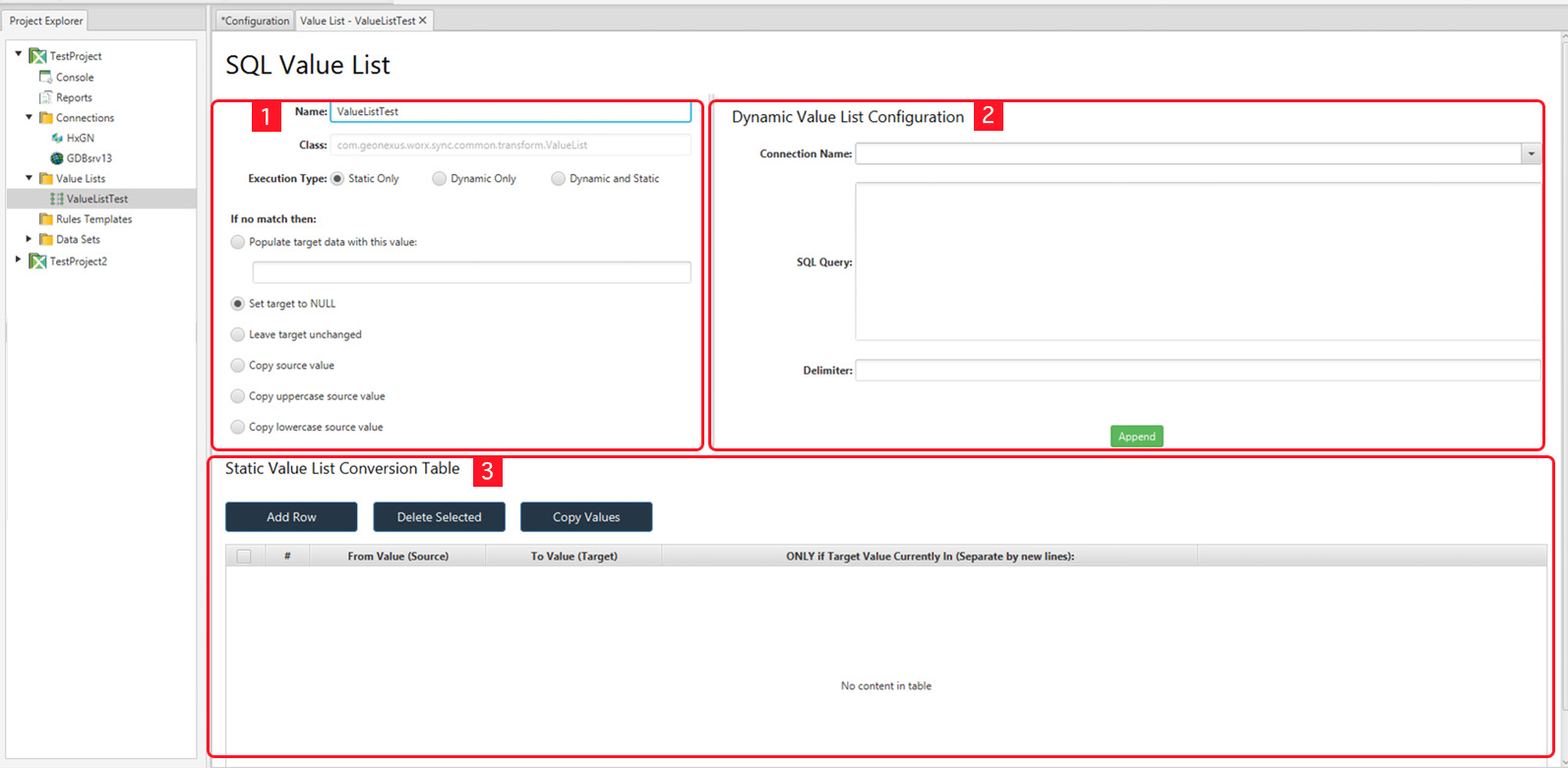Click the TestProject2 project icon
The height and width of the screenshot is (768, 1568).
[37, 262]
